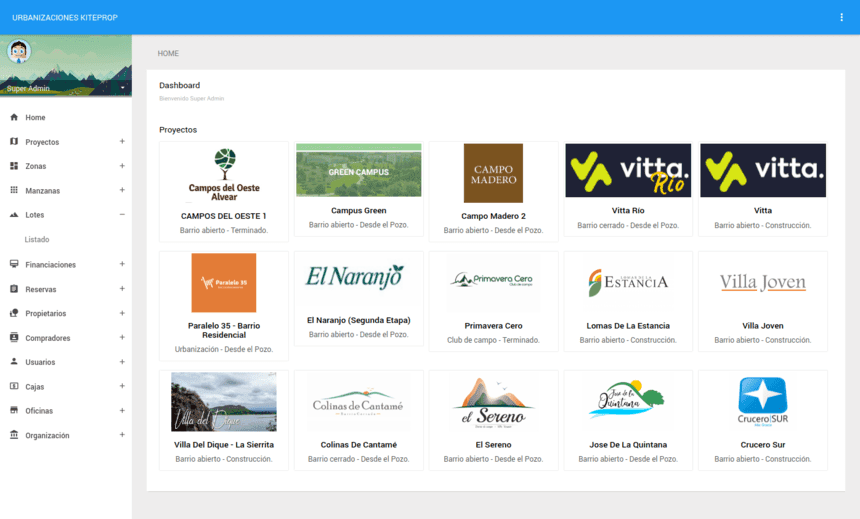
Task: Click the Jose de la Quintana logo
Action: coord(628,399)
